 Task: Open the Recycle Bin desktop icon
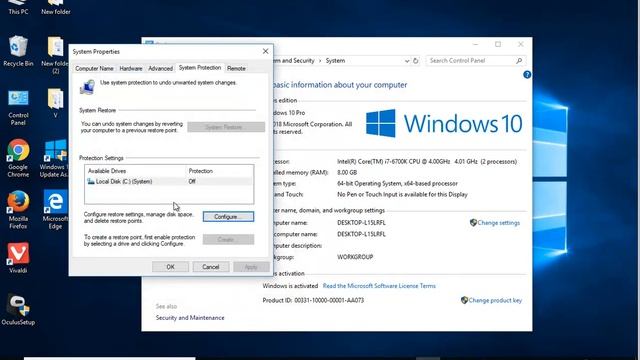pyautogui.click(x=18, y=51)
